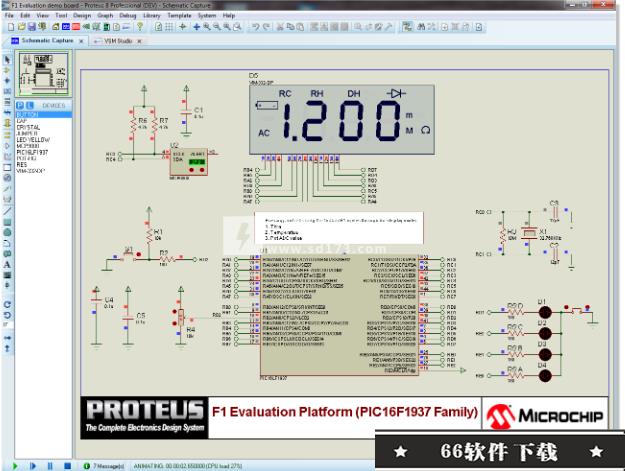Select the 2D line graphics tool
The width and height of the screenshot is (625, 471).
pos(7,211)
